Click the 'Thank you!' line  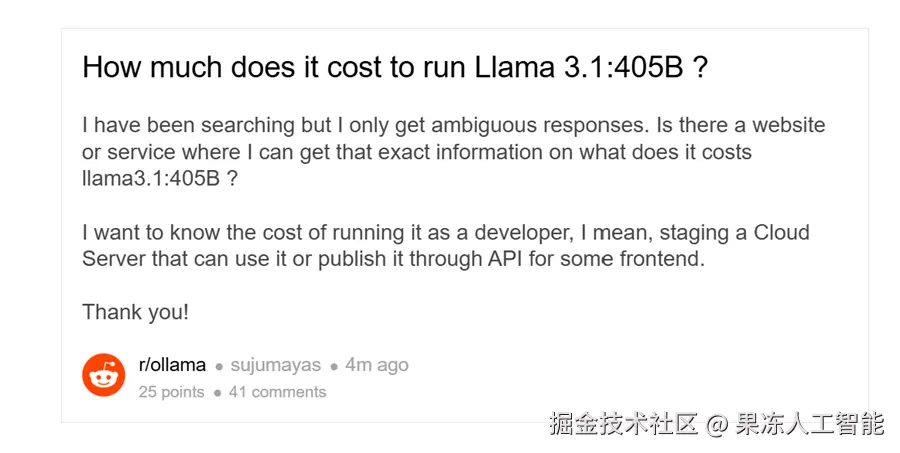[135, 312]
